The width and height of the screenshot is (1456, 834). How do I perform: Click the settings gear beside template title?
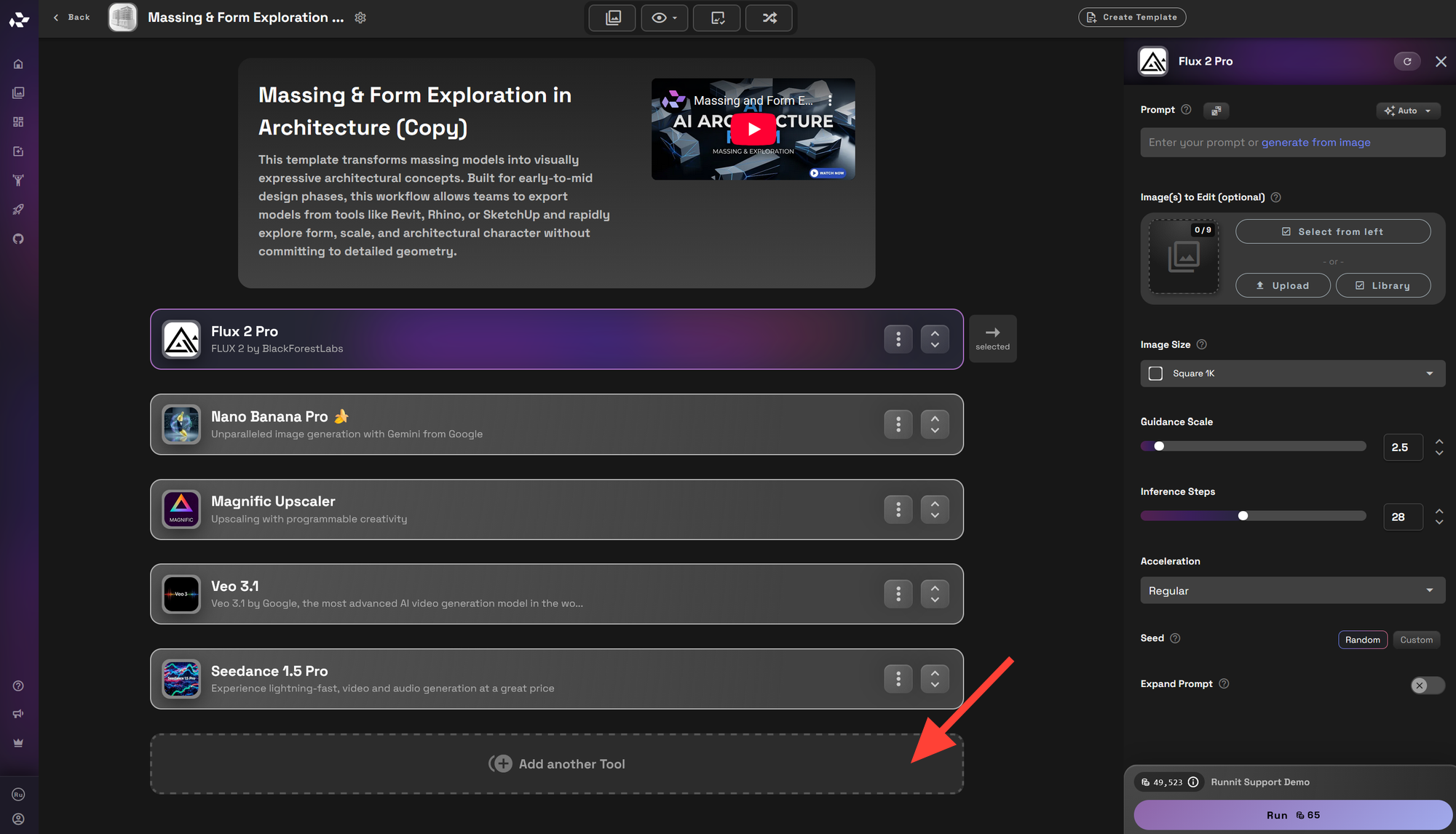click(360, 17)
